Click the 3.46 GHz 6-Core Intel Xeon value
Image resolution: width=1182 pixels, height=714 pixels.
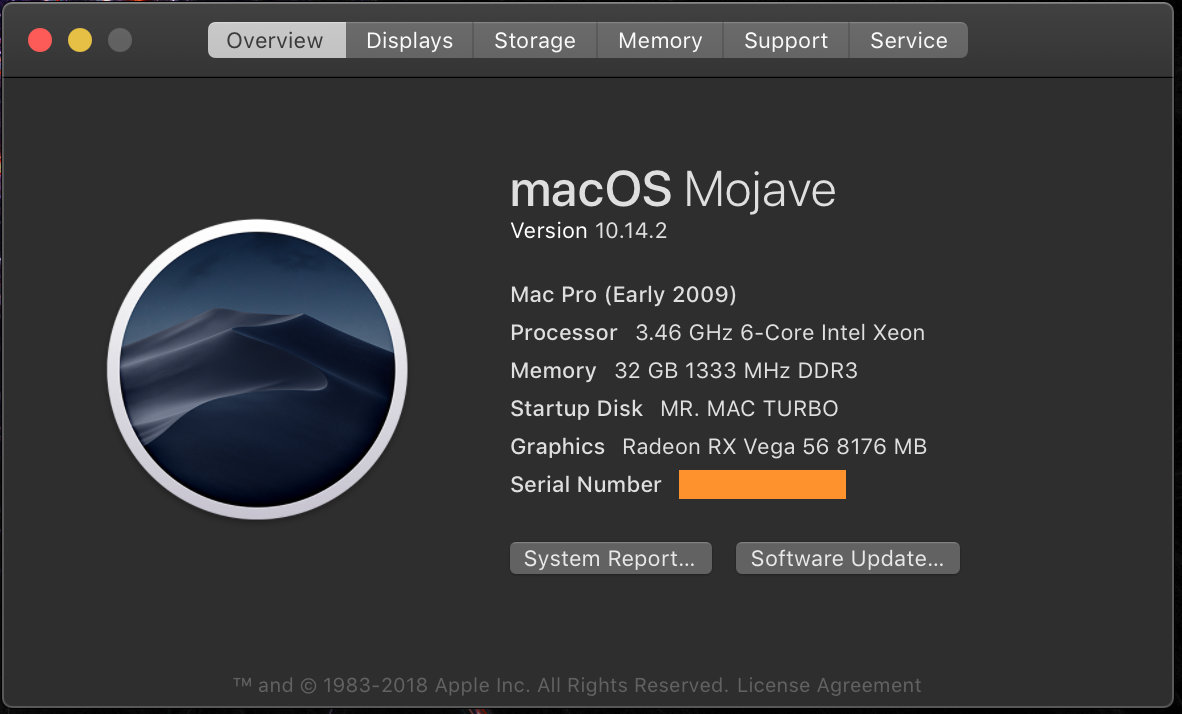point(780,332)
